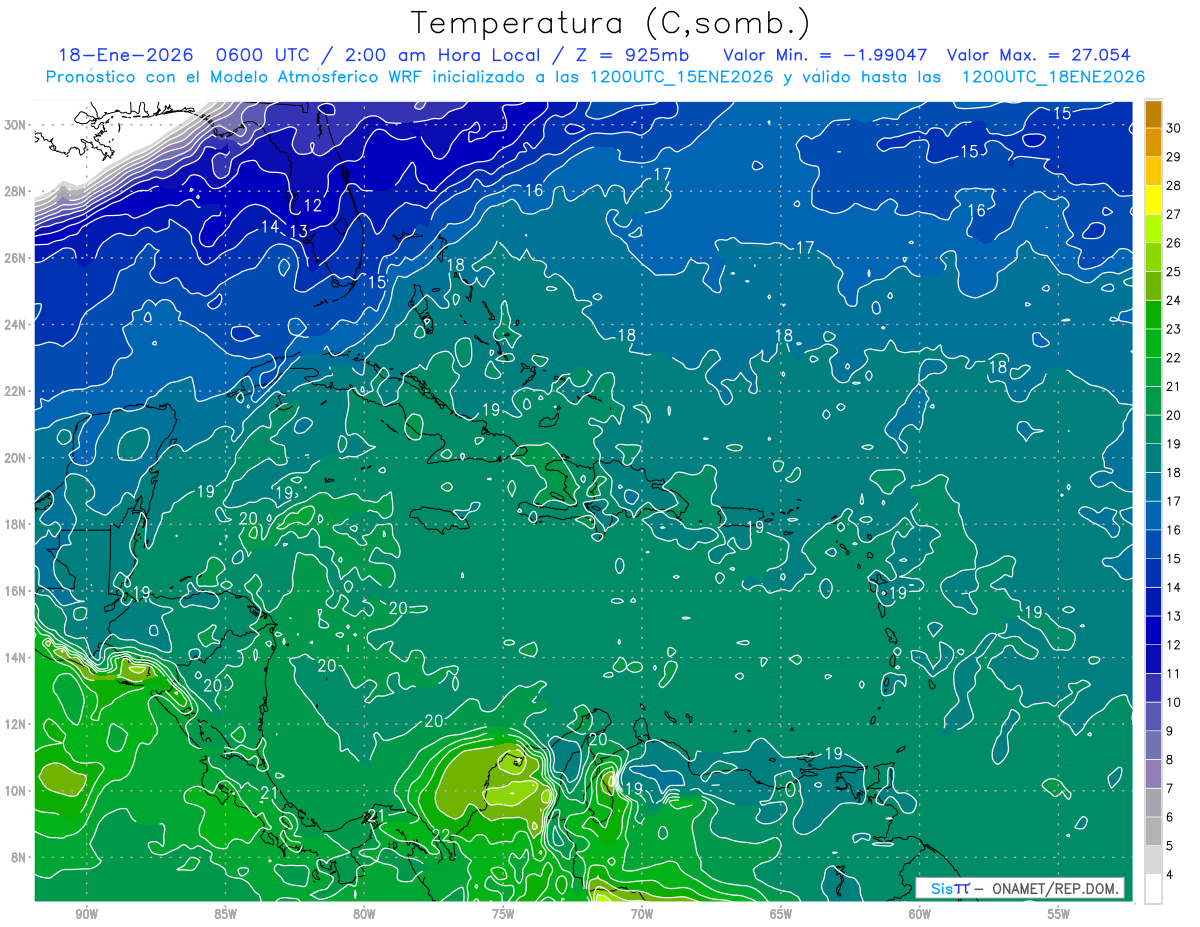Click the 8N latitude axis label
1200x927 pixels.
(20, 857)
